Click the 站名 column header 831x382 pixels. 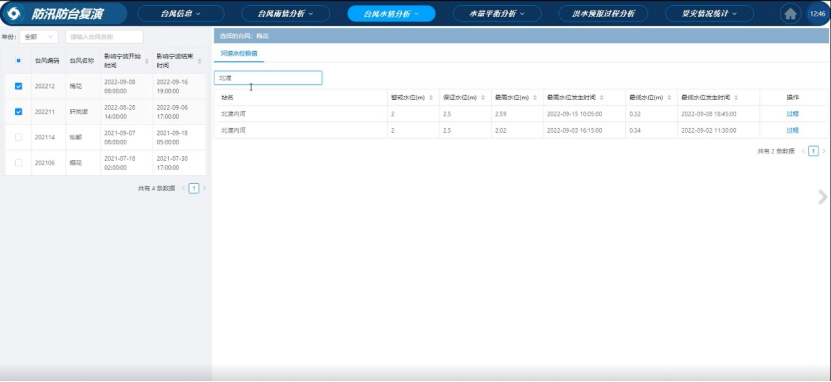[x=227, y=98]
